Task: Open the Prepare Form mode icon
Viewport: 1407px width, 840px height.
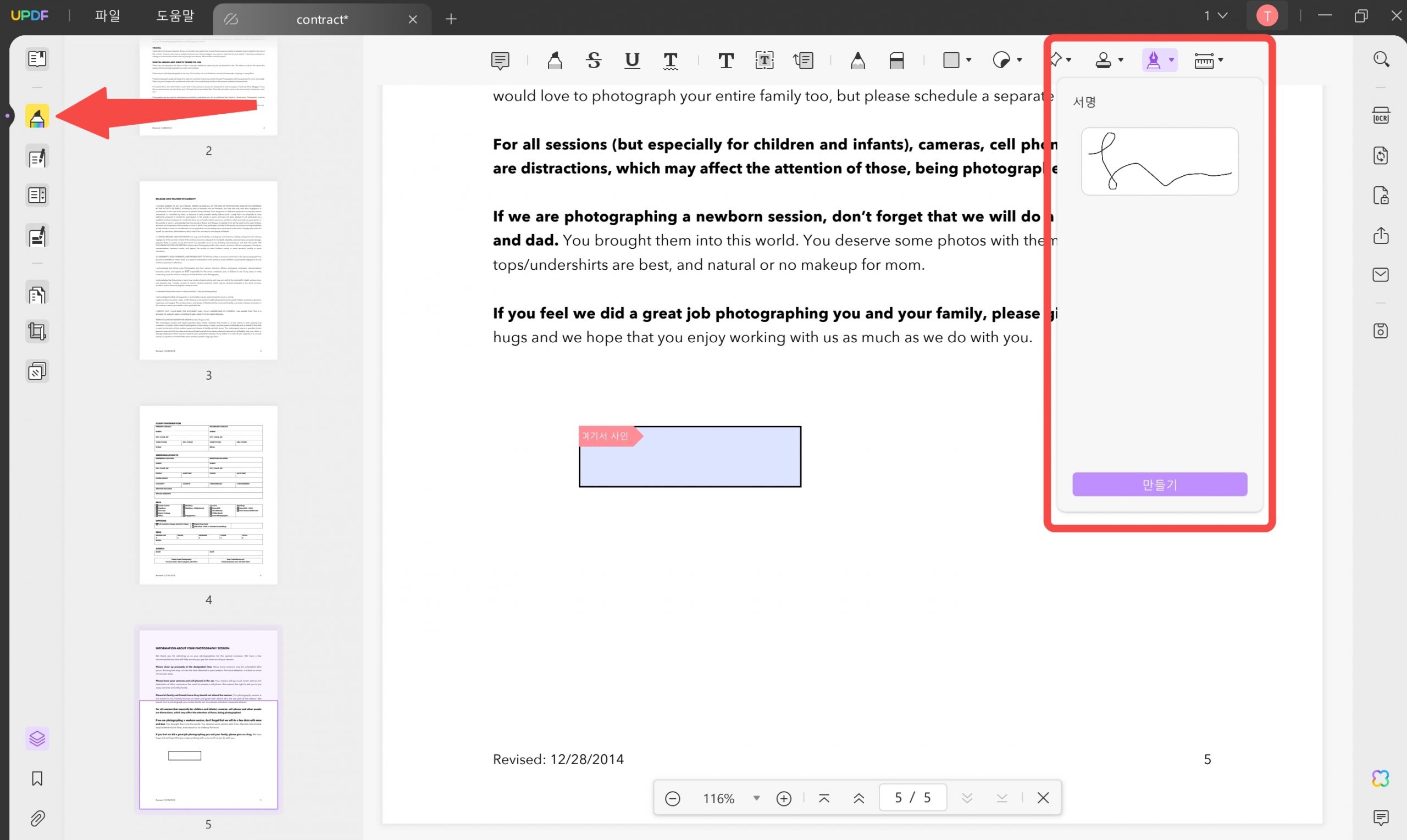Action: pos(37,196)
